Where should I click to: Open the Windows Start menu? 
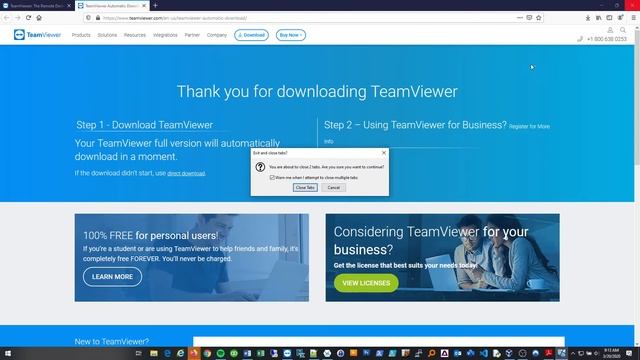[x=8, y=353]
